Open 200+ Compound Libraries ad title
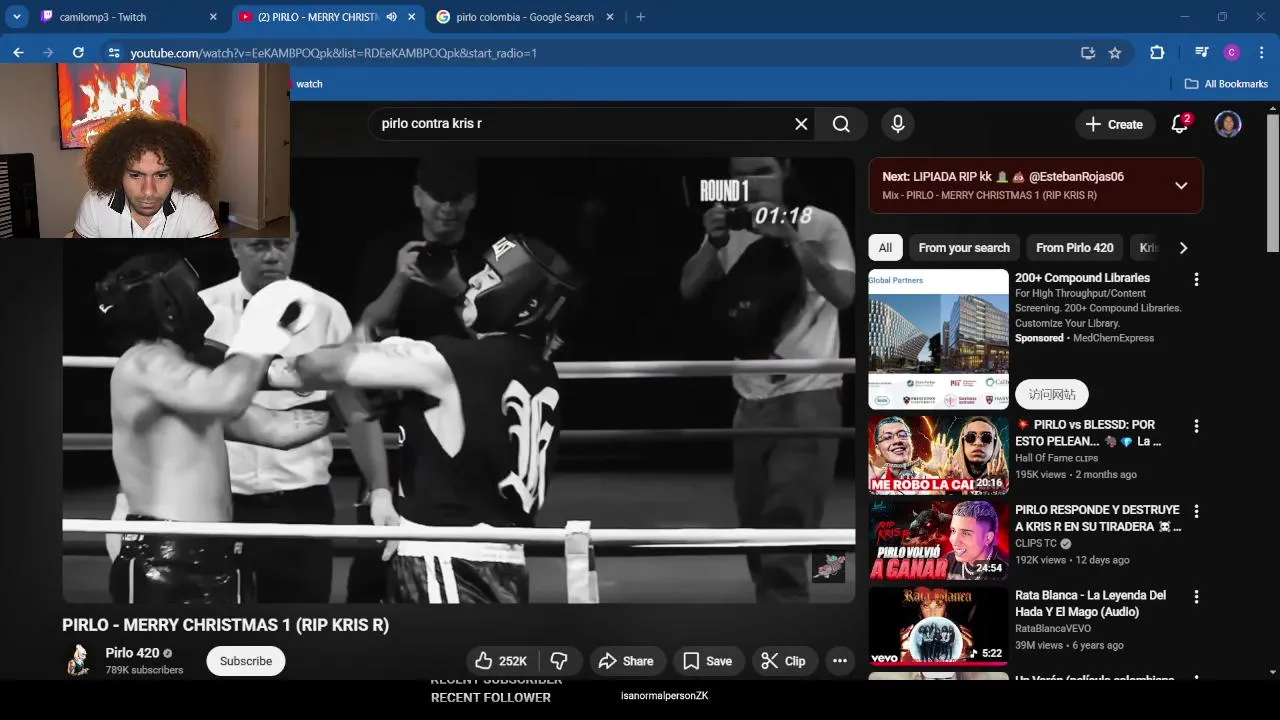1280x720 pixels. pos(1082,278)
